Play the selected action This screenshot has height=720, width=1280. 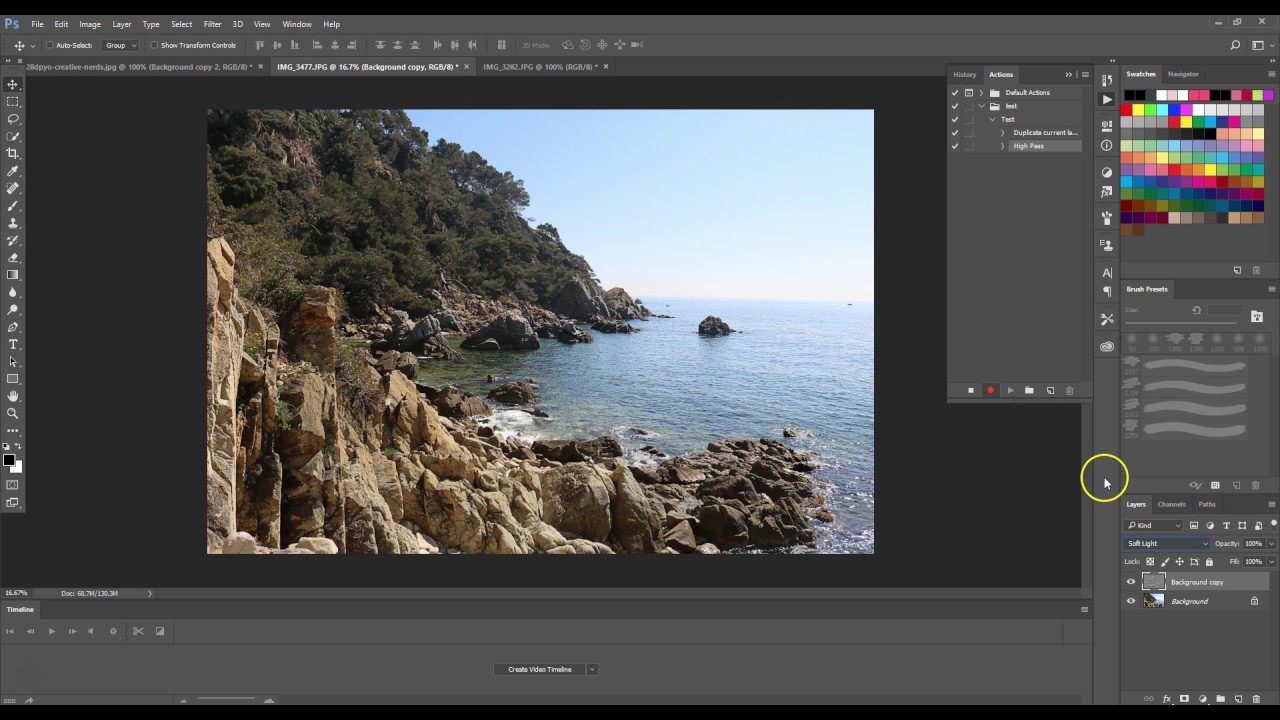click(x=1010, y=390)
